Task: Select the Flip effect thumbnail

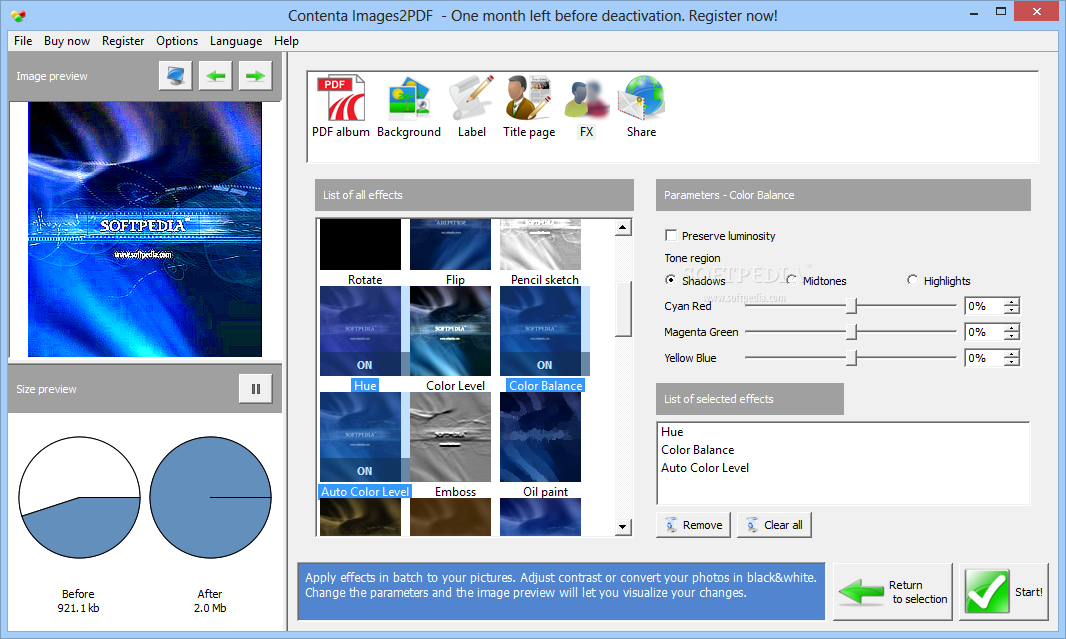Action: 450,245
